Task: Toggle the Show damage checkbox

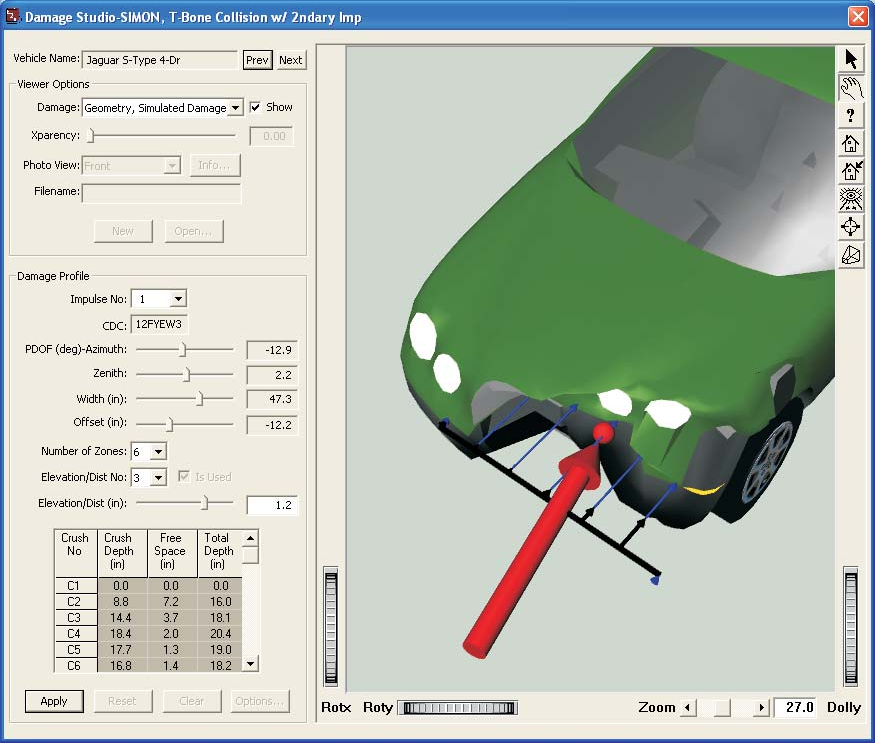Action: pos(255,107)
